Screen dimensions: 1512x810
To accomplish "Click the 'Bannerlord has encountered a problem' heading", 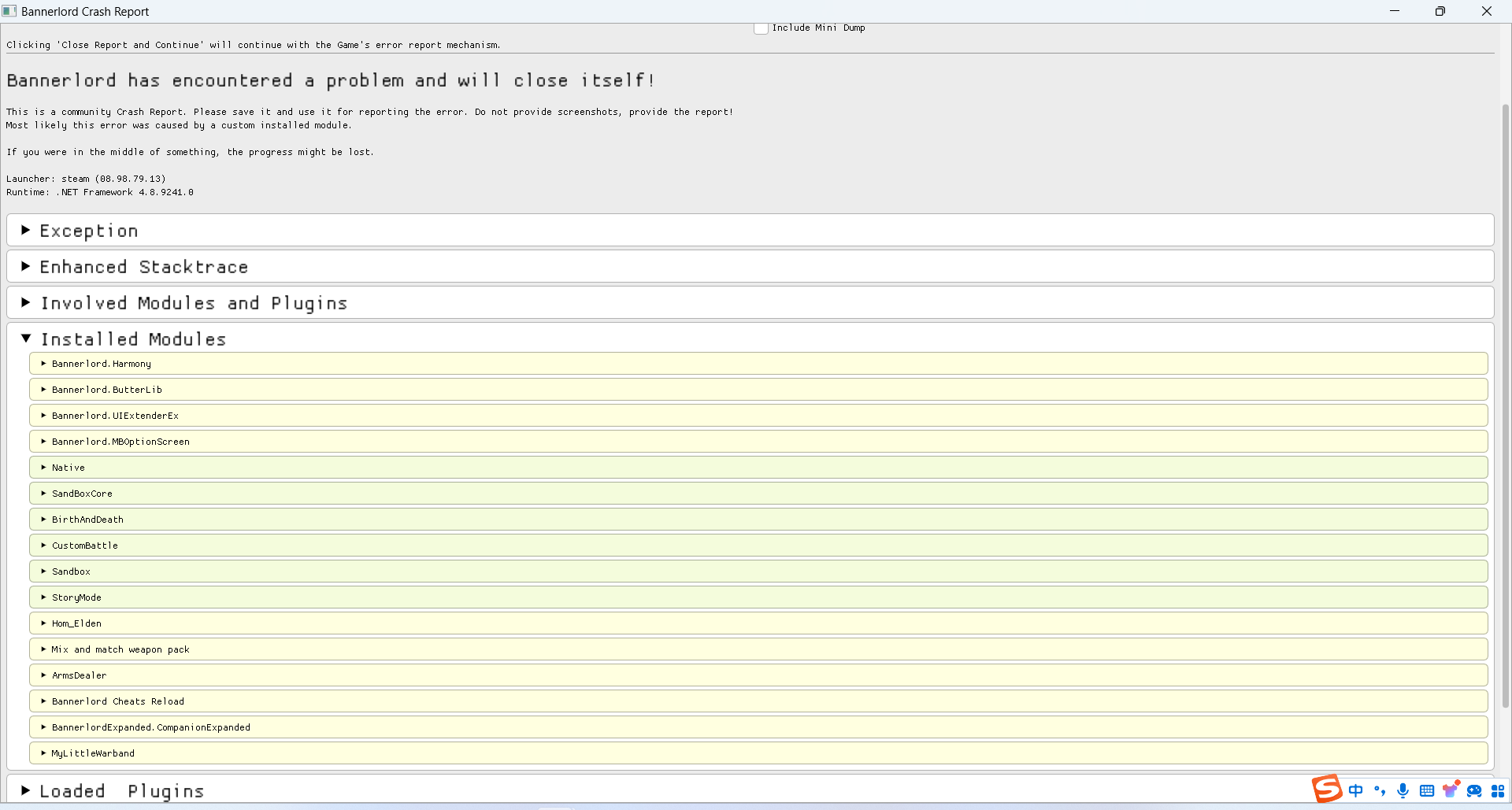I will point(331,80).
